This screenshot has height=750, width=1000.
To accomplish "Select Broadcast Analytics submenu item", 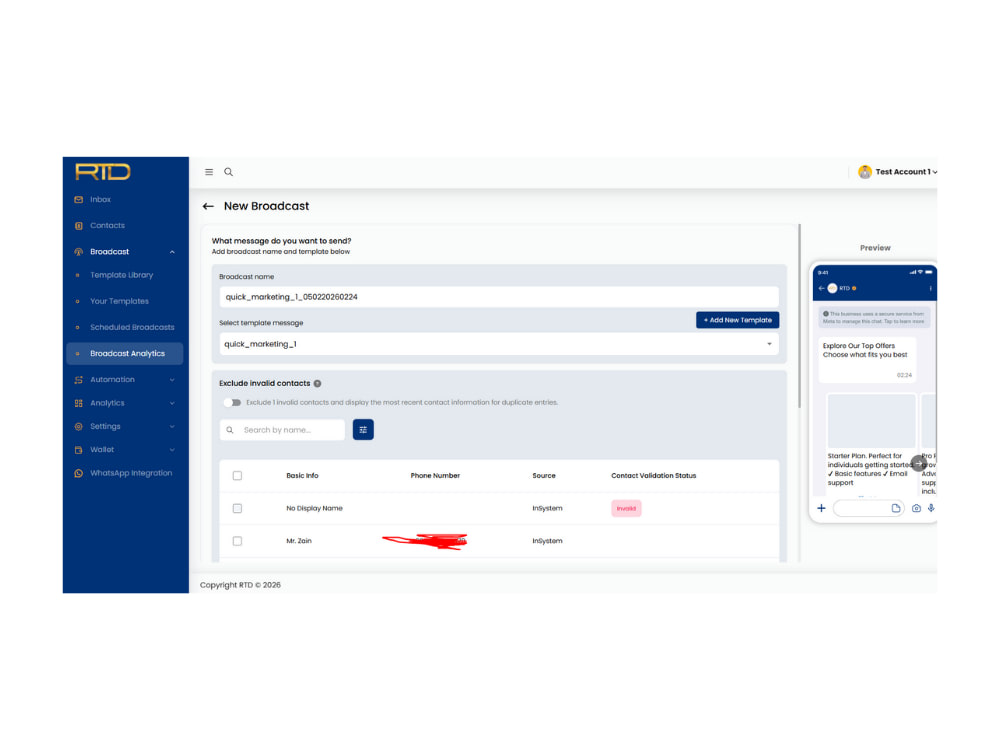I will [127, 354].
